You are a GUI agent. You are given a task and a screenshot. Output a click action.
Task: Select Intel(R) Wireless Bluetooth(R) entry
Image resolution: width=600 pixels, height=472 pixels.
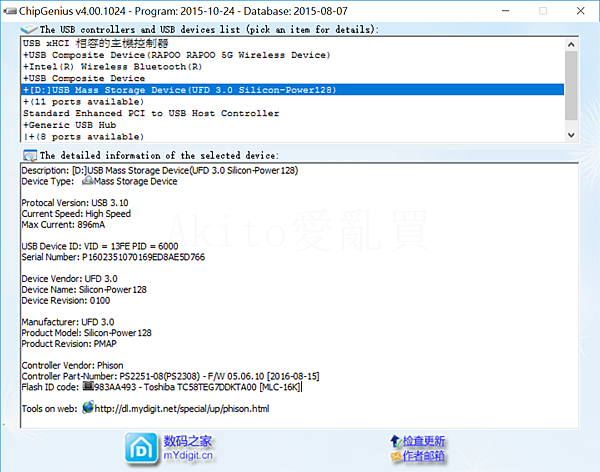coord(293,67)
